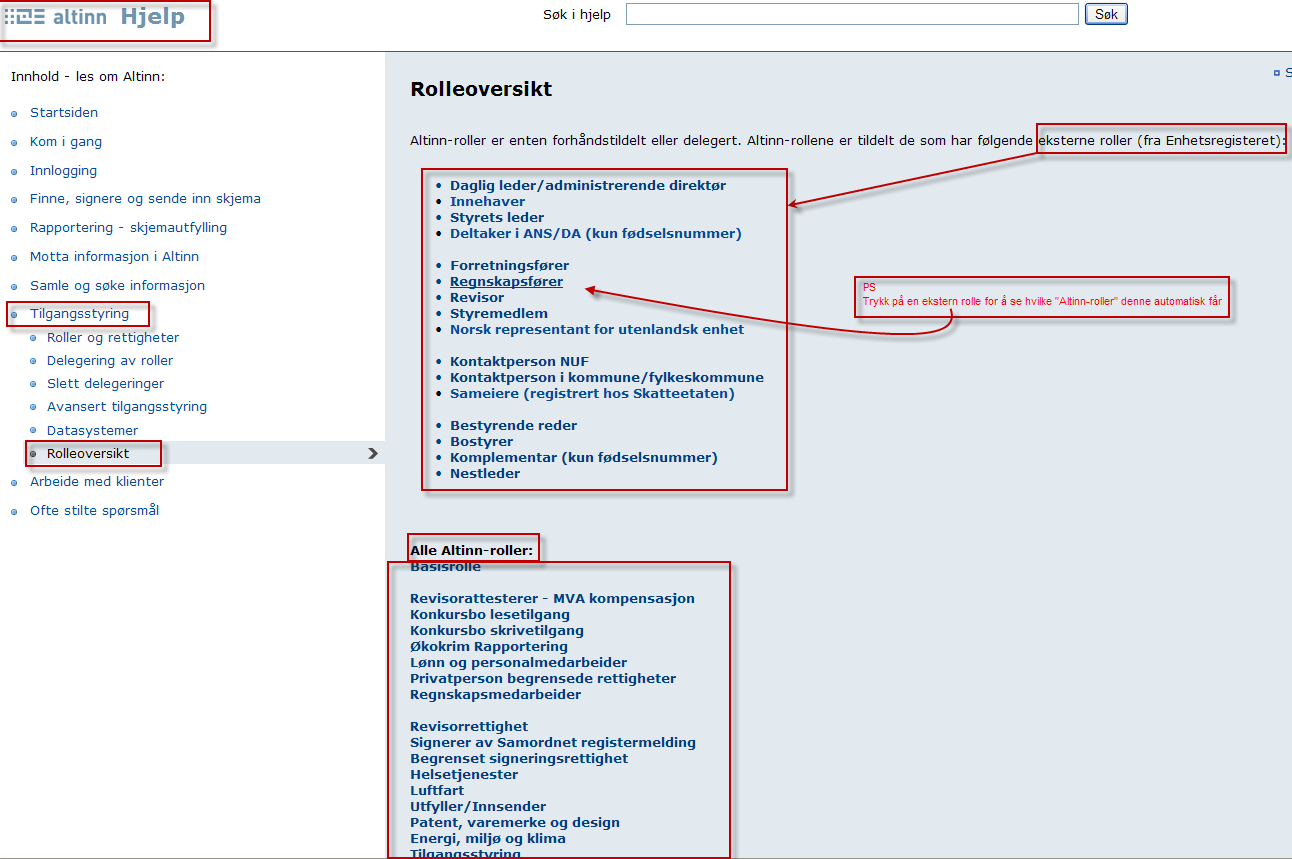The image size is (1292, 859).
Task: Click the altinn logo icon
Action: tap(25, 17)
